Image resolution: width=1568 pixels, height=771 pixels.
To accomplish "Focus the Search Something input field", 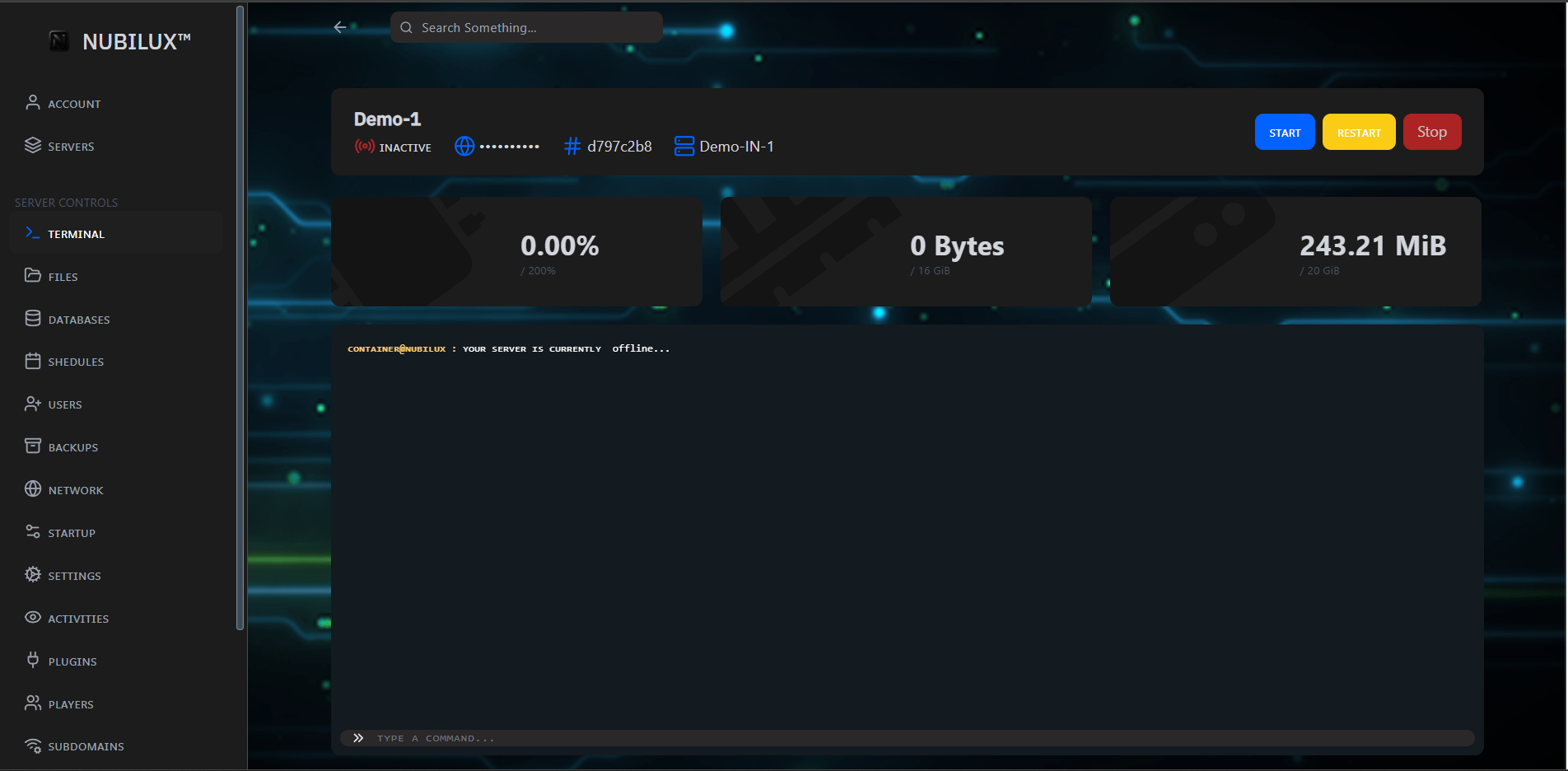I will tap(535, 28).
